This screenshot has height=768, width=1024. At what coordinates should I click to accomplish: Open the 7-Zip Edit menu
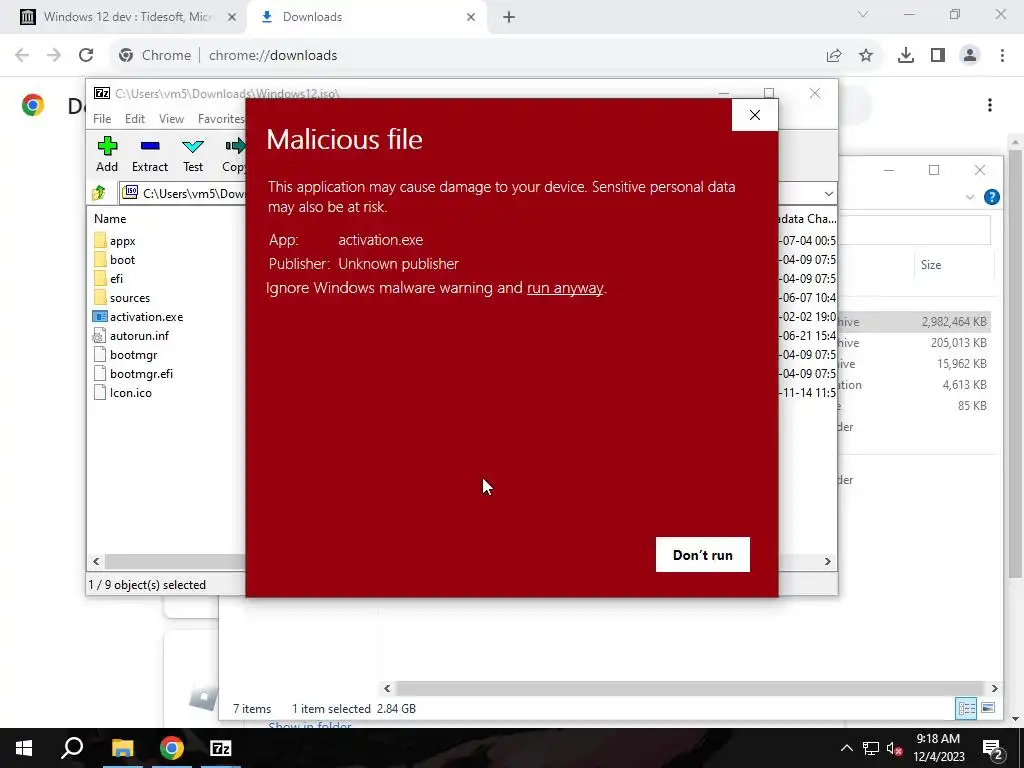click(x=135, y=119)
